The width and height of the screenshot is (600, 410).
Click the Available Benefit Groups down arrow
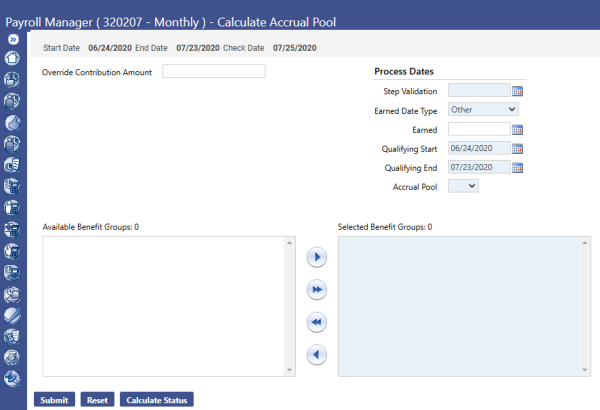(x=289, y=370)
